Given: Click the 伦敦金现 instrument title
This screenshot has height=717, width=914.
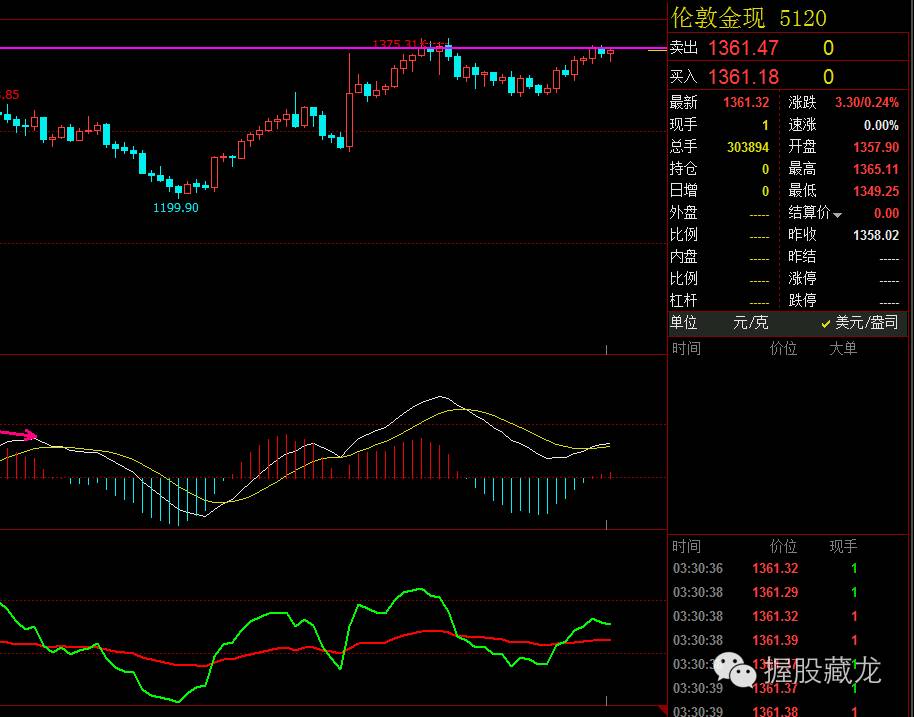Looking at the screenshot, I should pyautogui.click(x=718, y=17).
